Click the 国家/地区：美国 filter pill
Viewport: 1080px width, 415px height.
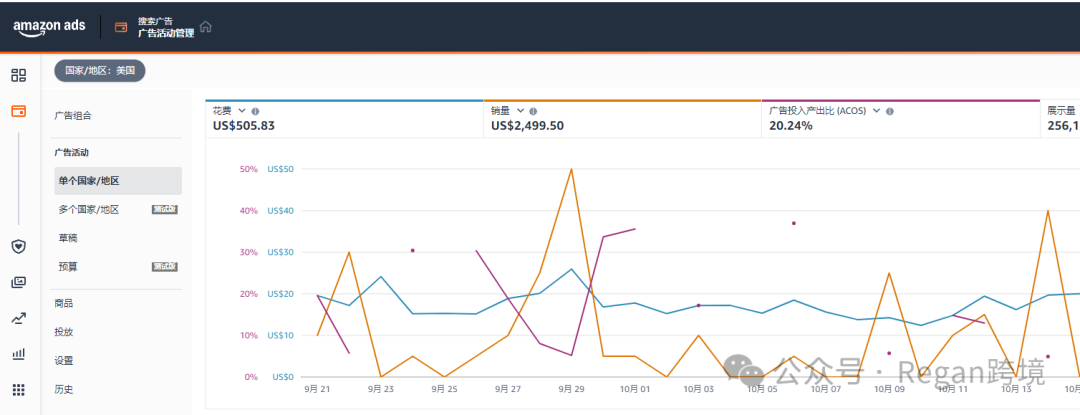[x=100, y=71]
